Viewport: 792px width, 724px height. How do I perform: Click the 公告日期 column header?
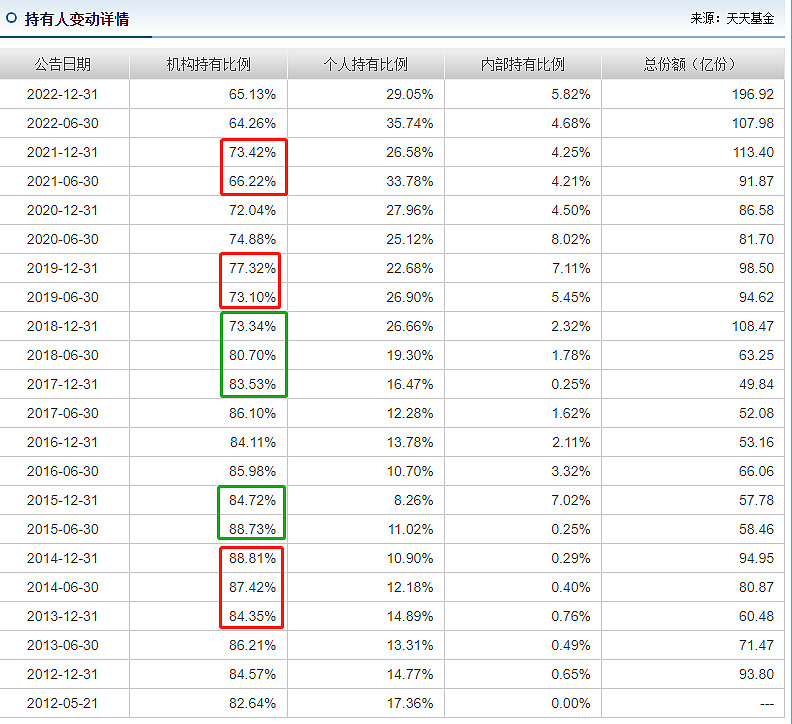point(63,64)
